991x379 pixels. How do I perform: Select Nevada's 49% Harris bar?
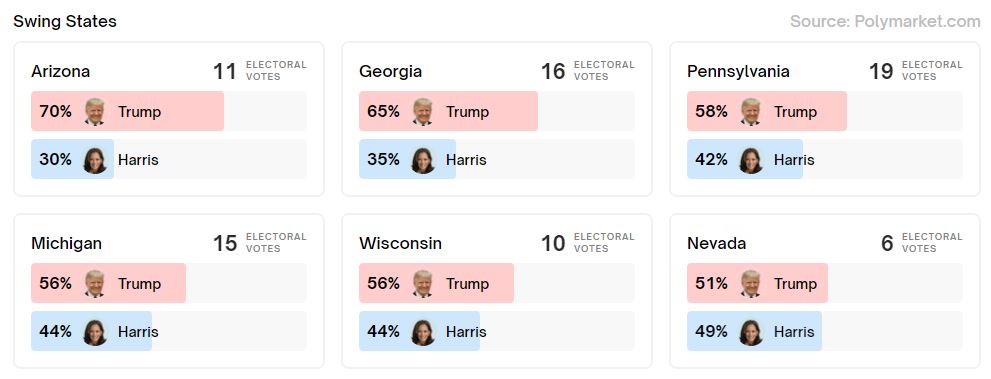(x=754, y=331)
